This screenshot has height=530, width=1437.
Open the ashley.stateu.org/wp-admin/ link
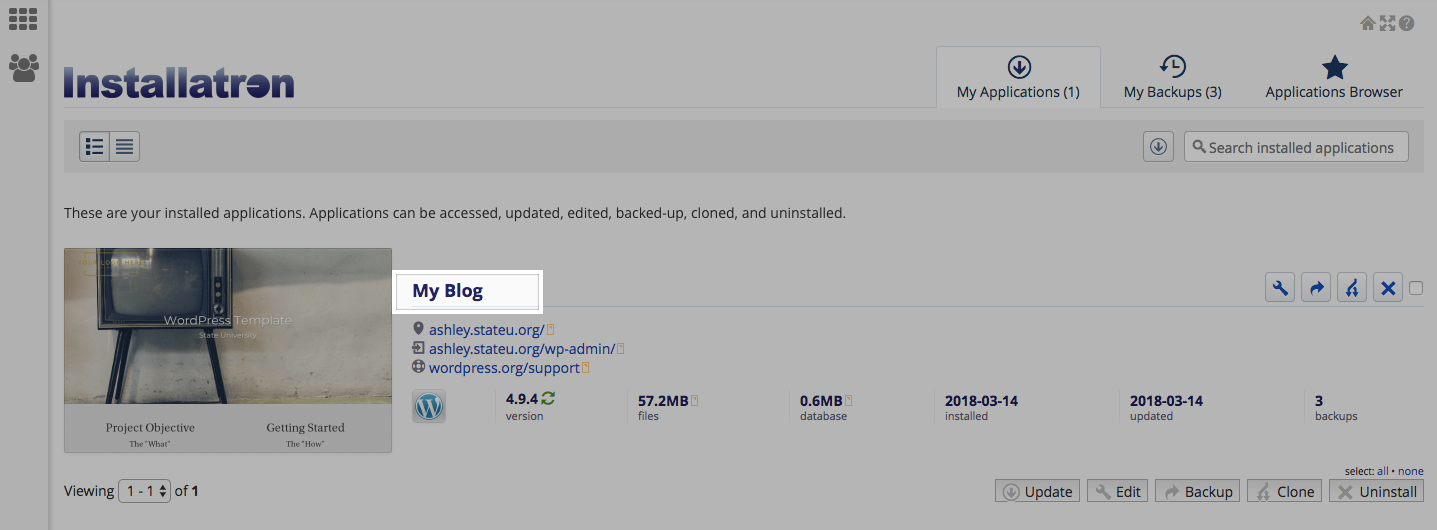(x=522, y=348)
